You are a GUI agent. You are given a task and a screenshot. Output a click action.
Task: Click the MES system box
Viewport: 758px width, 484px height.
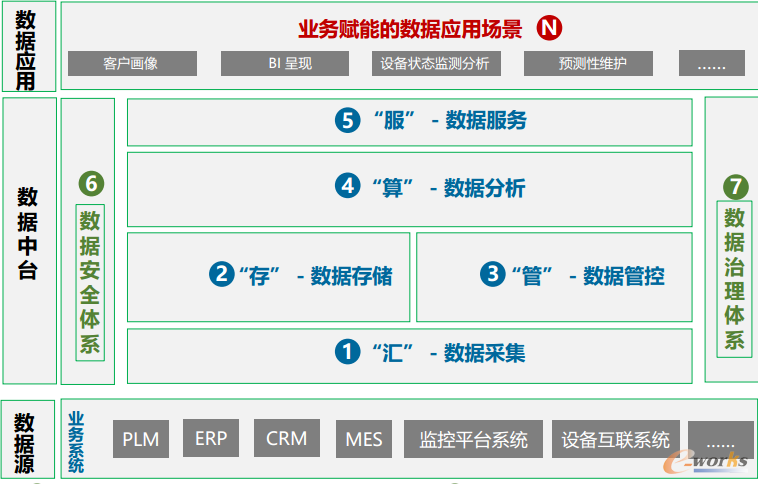click(x=364, y=439)
